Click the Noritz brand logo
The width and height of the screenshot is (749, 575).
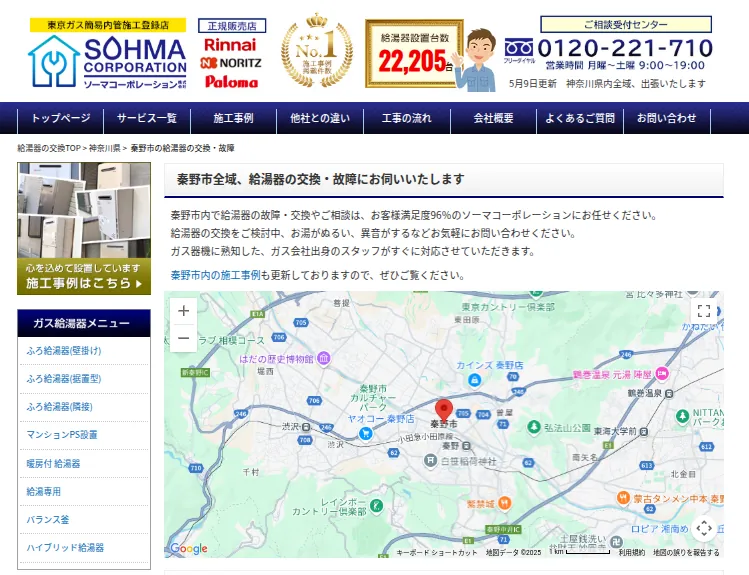231,63
